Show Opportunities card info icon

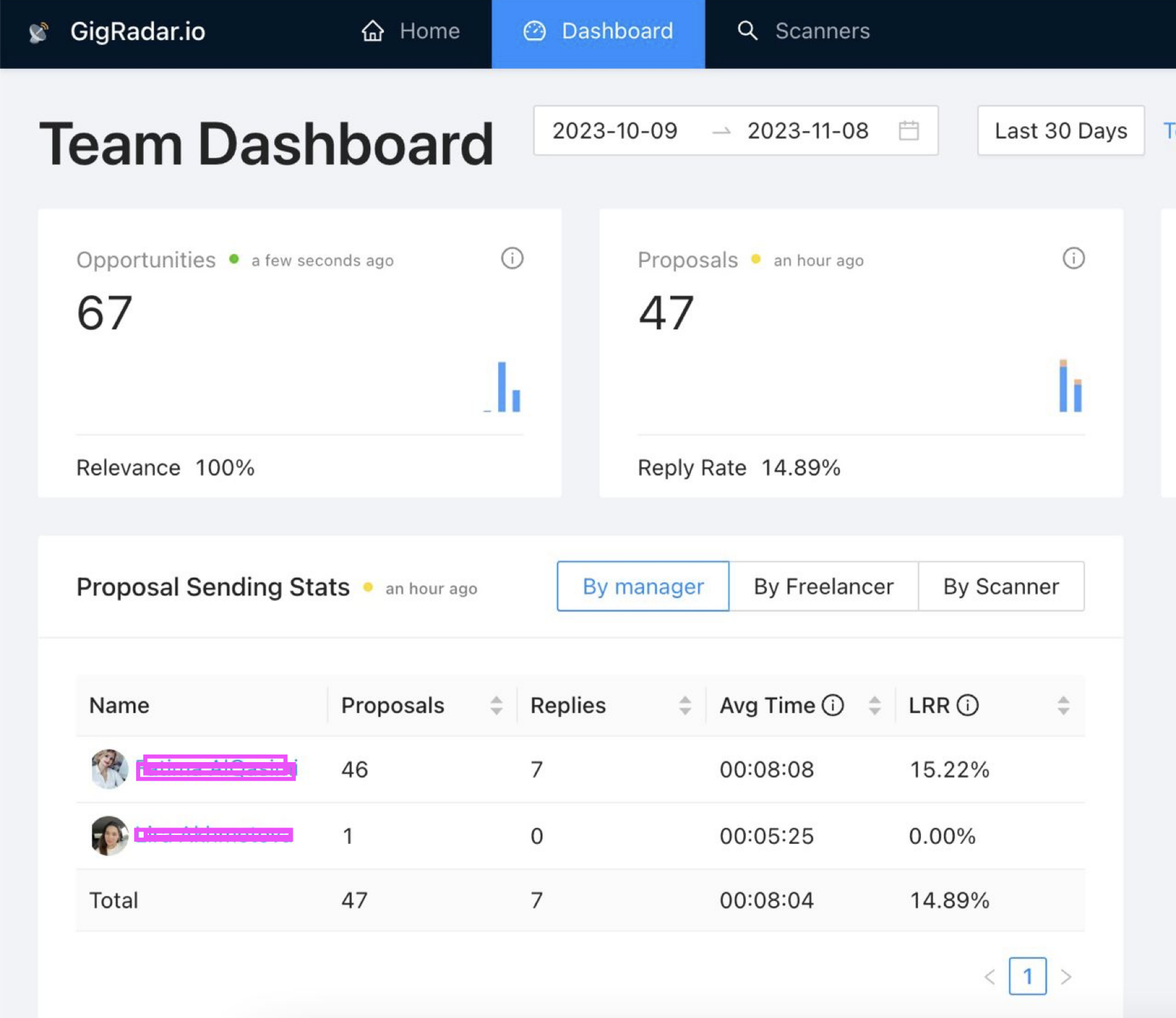tap(512, 259)
